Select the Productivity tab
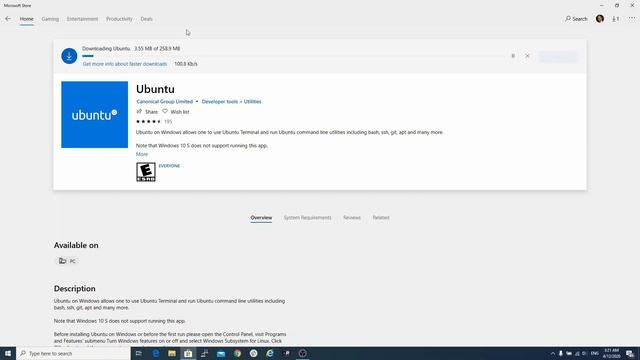This screenshot has height=360, width=640. click(119, 19)
